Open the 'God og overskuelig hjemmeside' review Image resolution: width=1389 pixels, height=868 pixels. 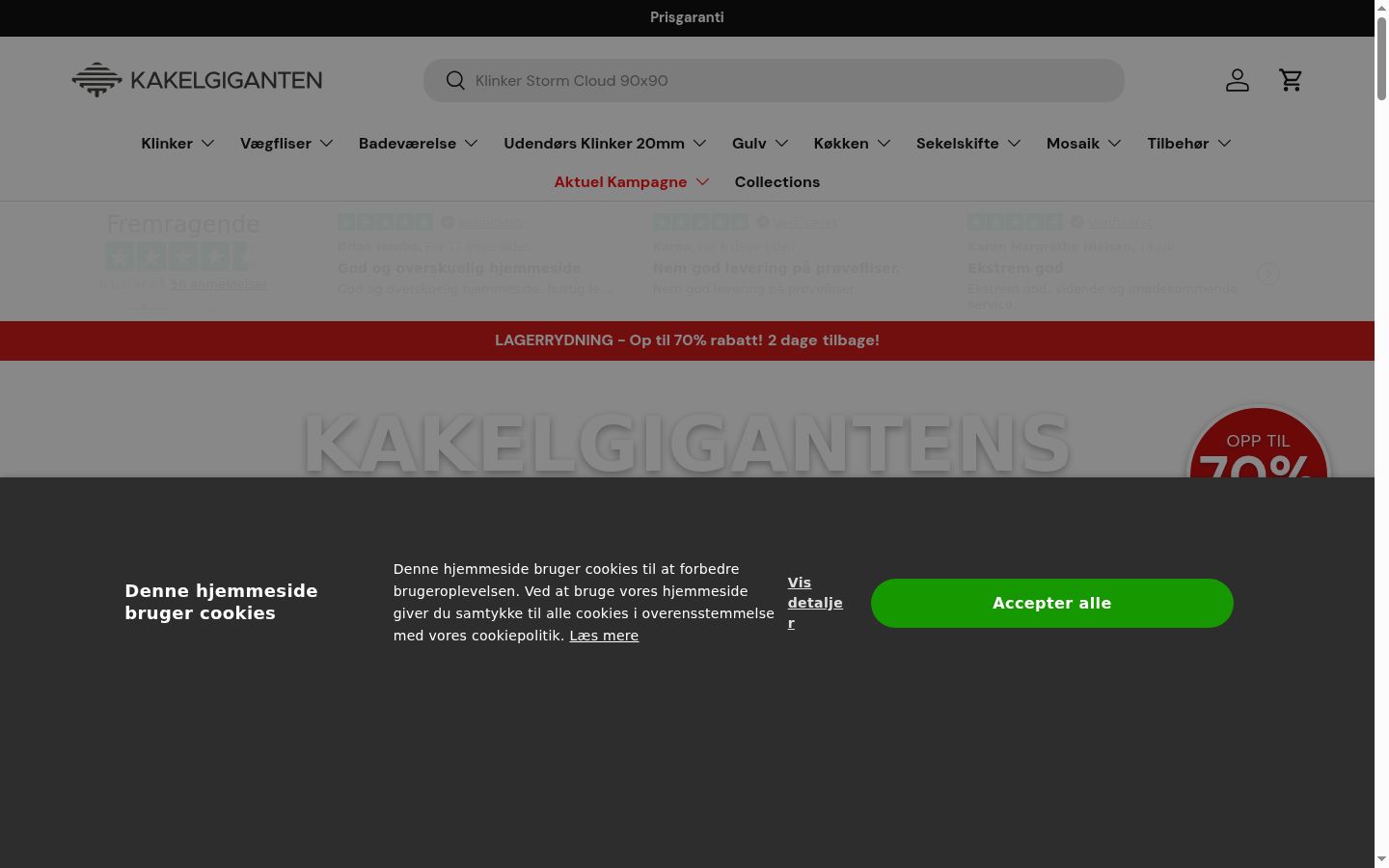(x=459, y=268)
